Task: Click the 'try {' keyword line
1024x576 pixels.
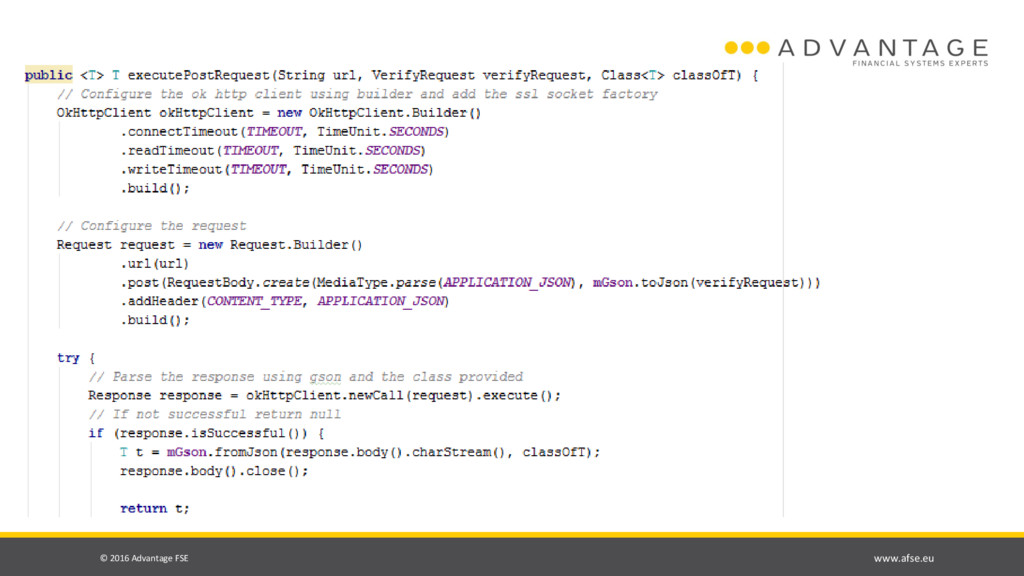Action: tap(76, 358)
